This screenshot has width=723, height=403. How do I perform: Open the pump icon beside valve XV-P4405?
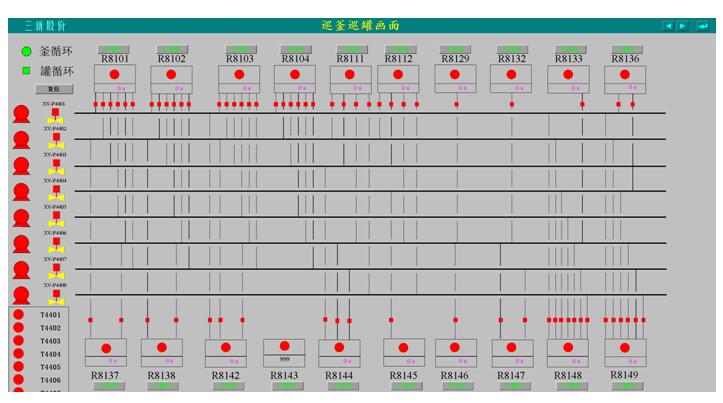click(21, 218)
